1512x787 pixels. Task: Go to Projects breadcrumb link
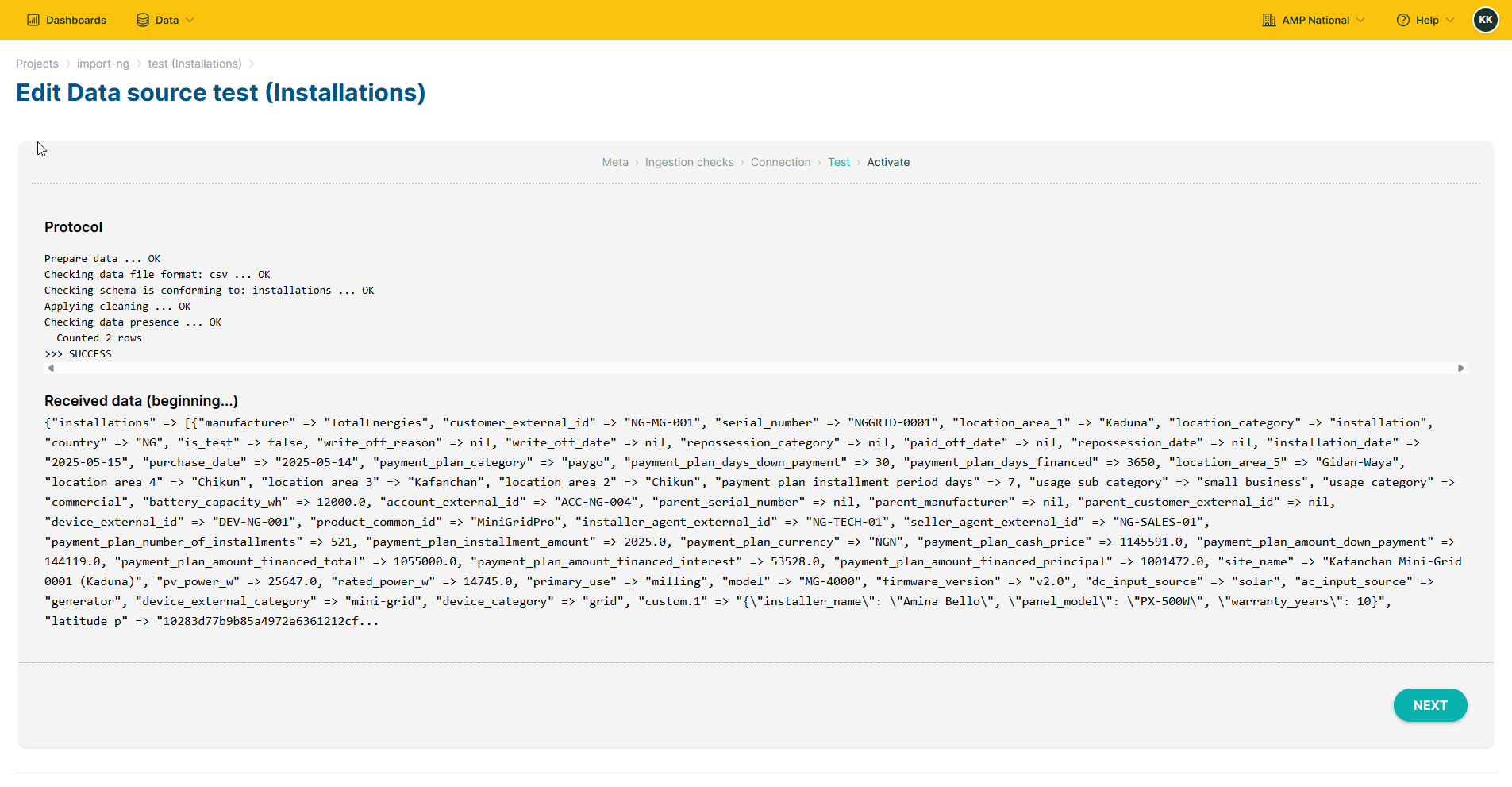click(37, 64)
